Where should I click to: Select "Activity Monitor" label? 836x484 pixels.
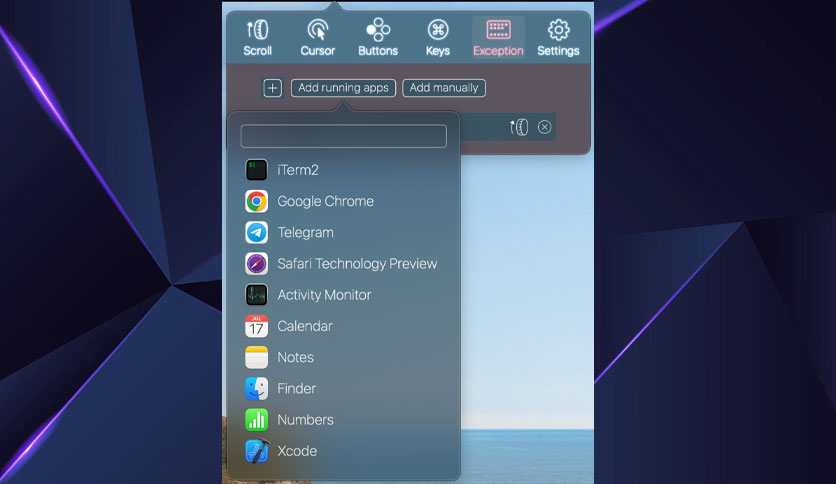click(x=324, y=295)
